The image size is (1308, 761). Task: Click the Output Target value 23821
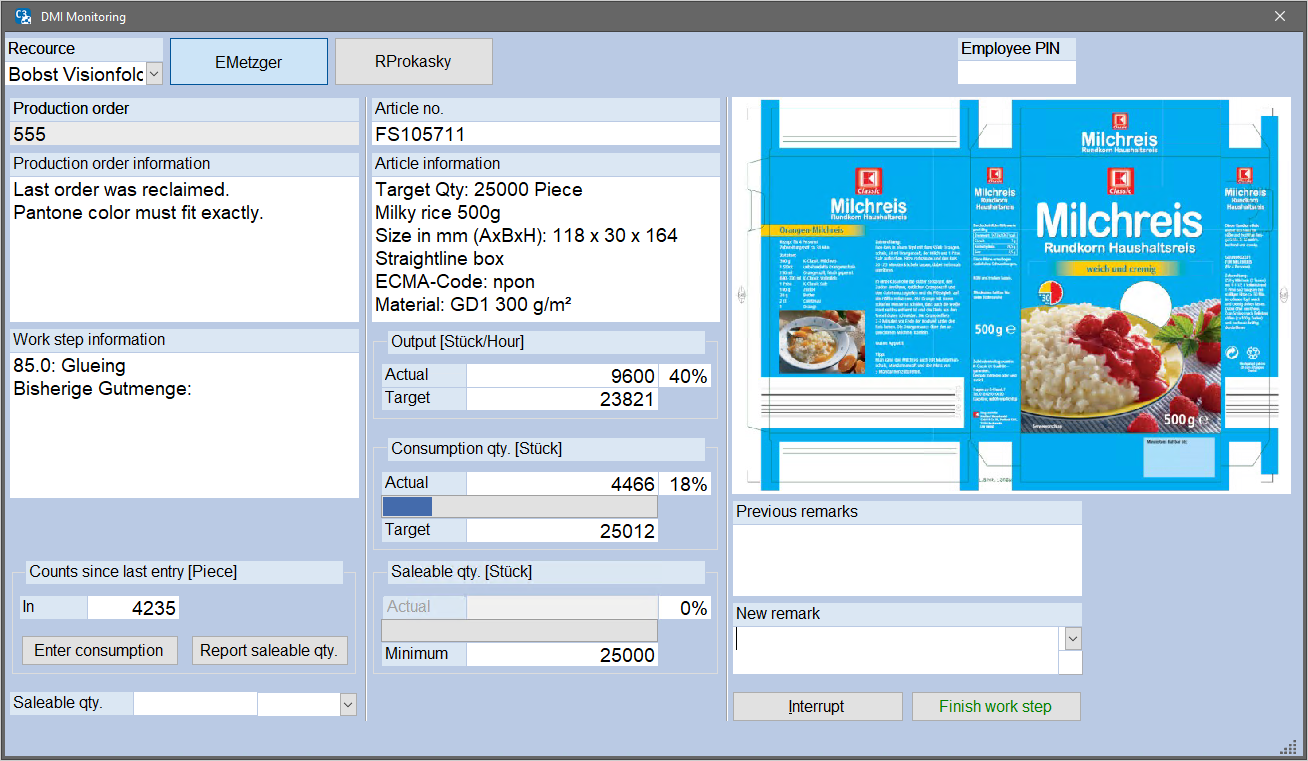coord(562,399)
